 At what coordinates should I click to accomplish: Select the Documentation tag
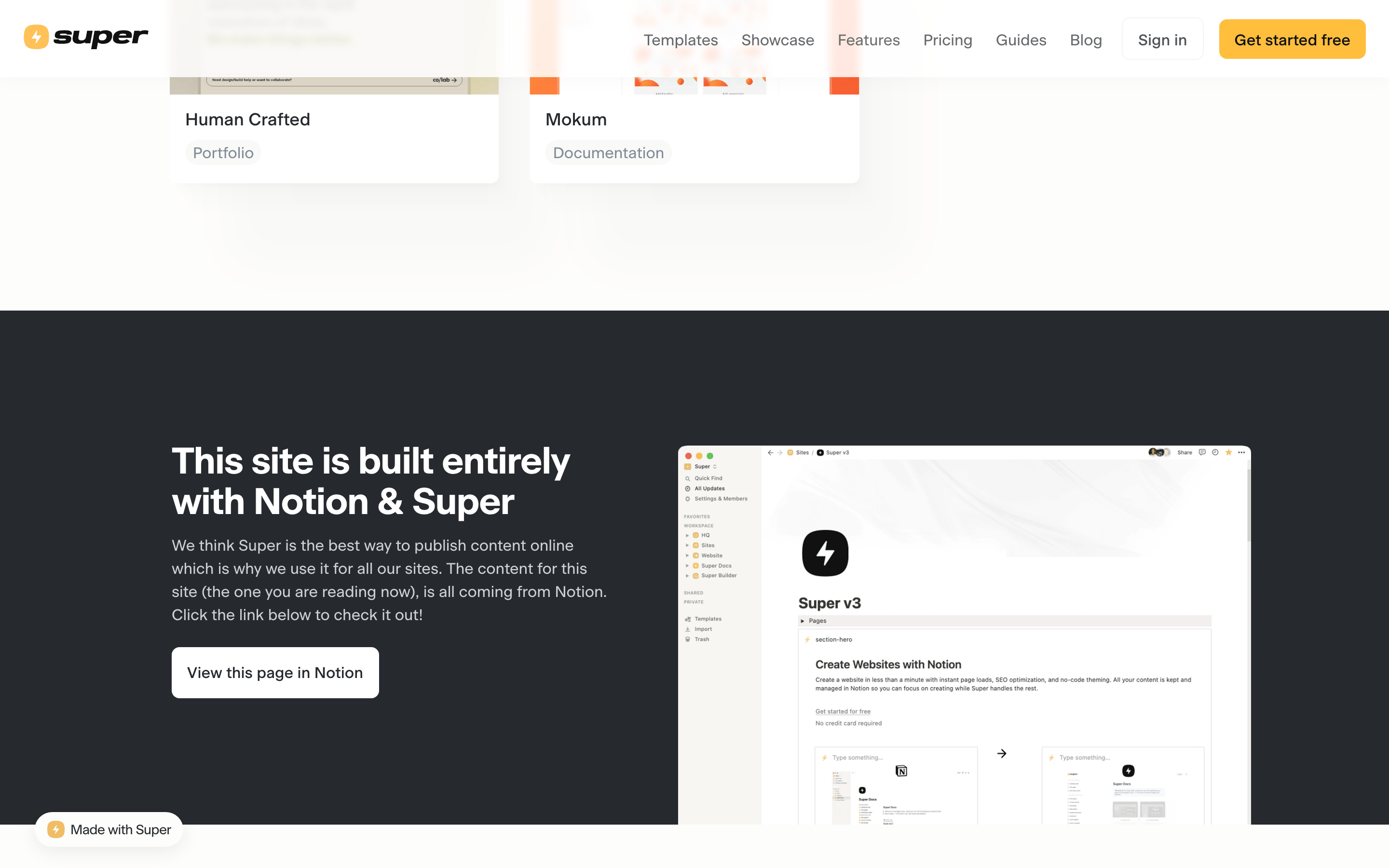click(x=608, y=153)
